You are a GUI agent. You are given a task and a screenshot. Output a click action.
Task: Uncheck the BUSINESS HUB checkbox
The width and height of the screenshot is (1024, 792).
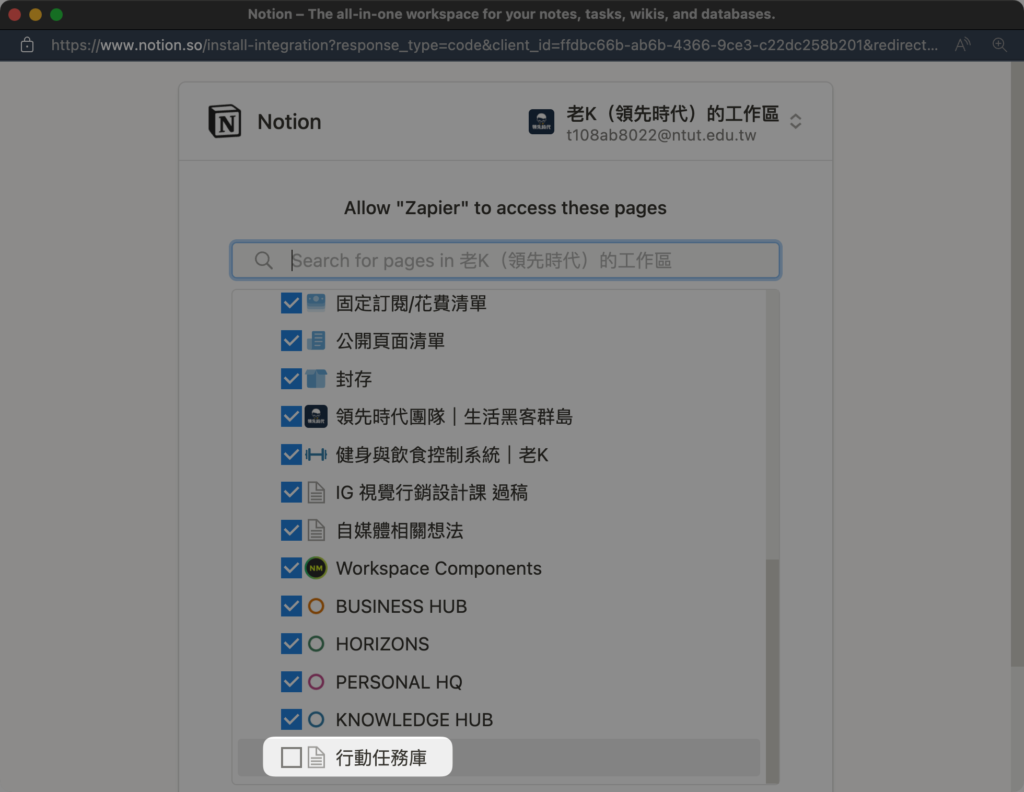pyautogui.click(x=291, y=606)
